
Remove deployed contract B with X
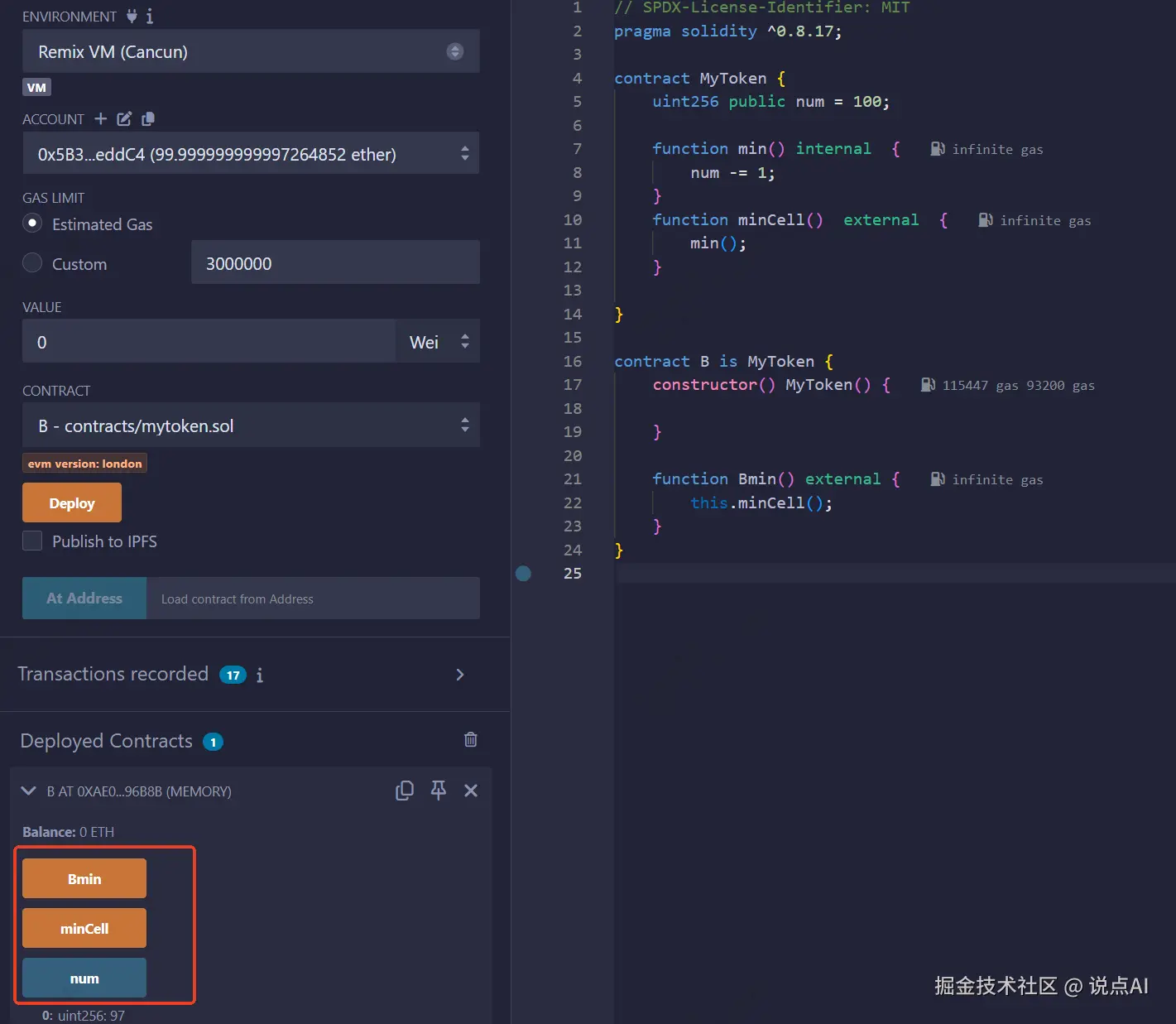471,791
